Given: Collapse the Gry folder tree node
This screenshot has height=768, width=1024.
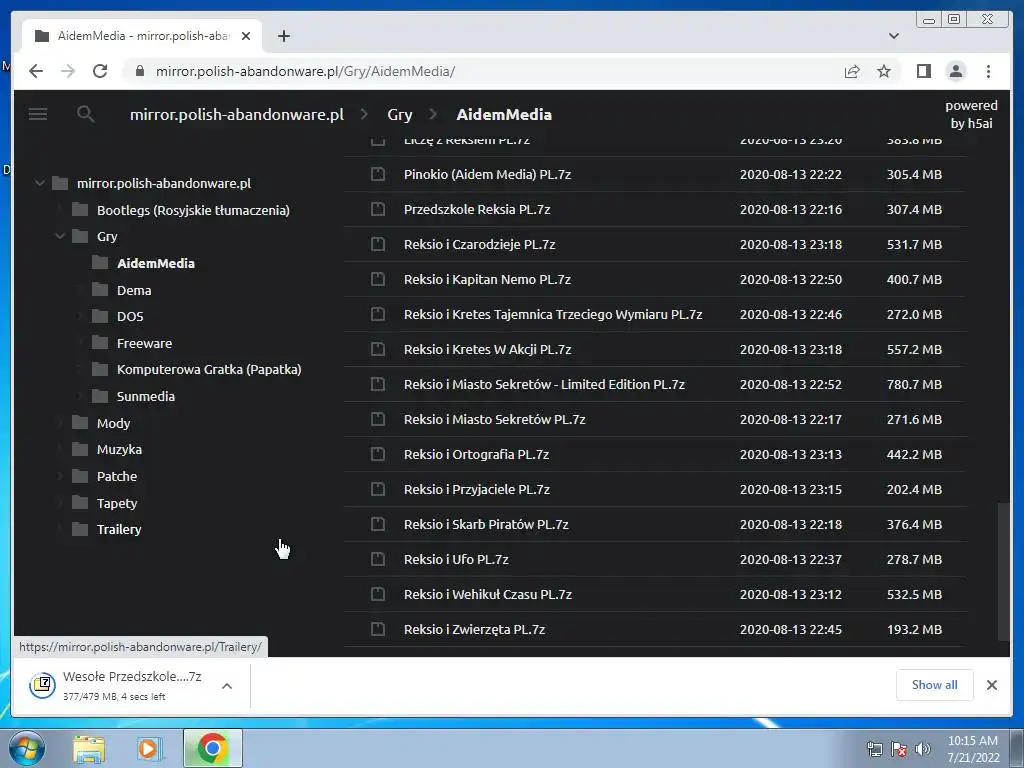Looking at the screenshot, I should click(x=60, y=236).
